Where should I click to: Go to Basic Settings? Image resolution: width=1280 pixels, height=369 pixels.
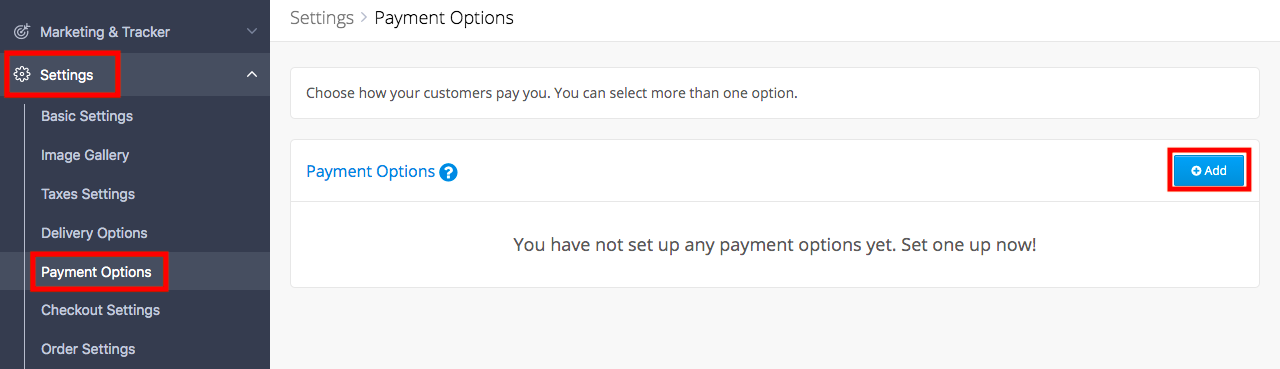87,116
